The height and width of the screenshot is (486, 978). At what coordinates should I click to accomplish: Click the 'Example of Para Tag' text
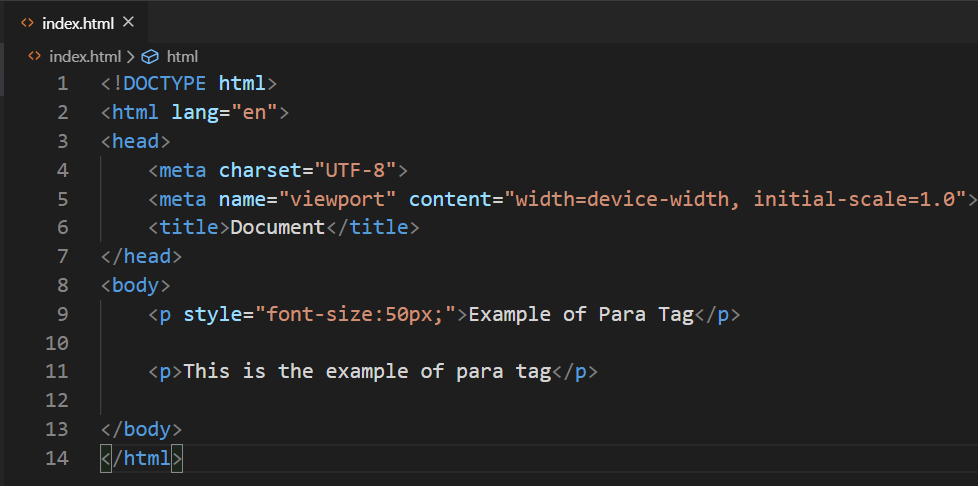point(580,314)
